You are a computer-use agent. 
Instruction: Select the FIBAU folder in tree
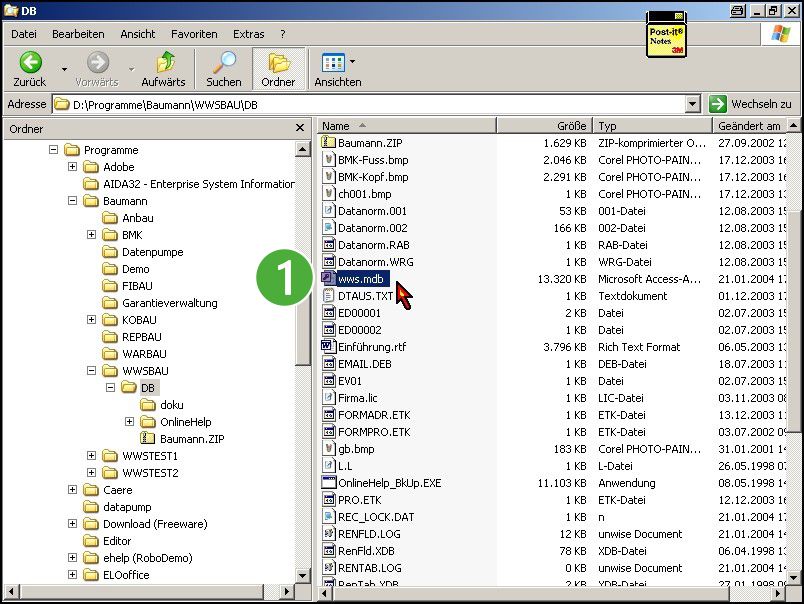(x=137, y=286)
